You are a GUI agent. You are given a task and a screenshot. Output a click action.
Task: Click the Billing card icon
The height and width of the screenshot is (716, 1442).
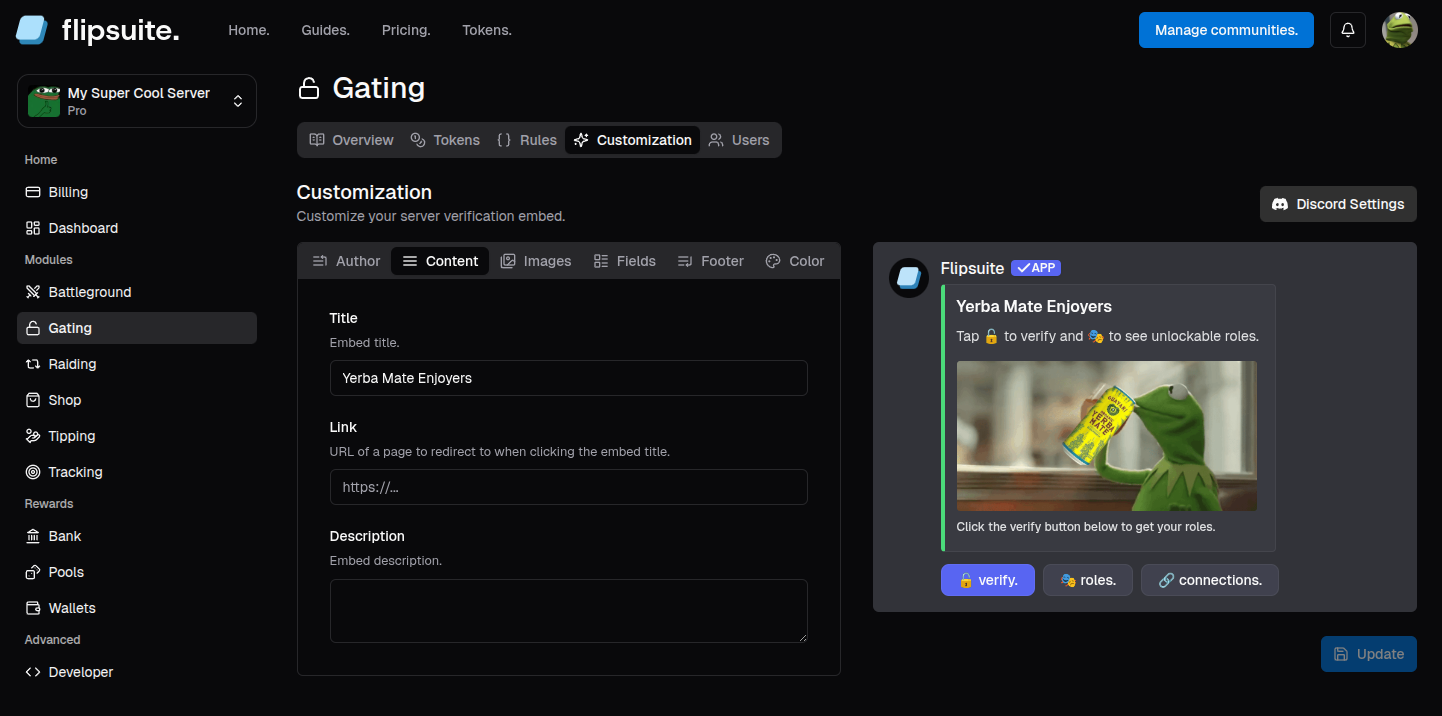pos(33,192)
